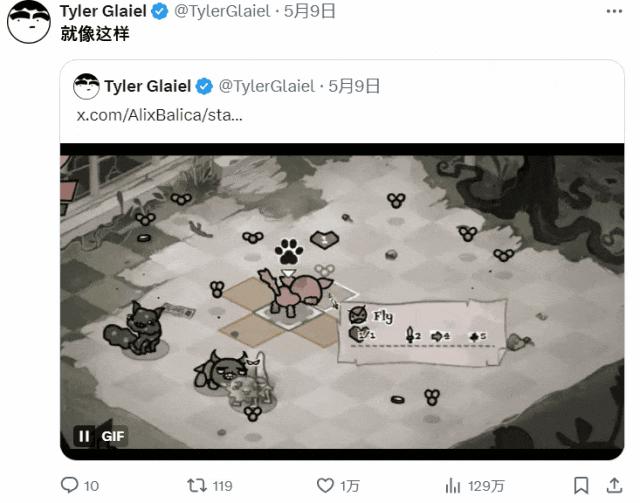Click the verified badge in quoted tweet
The width and height of the screenshot is (640, 503).
pos(204,86)
